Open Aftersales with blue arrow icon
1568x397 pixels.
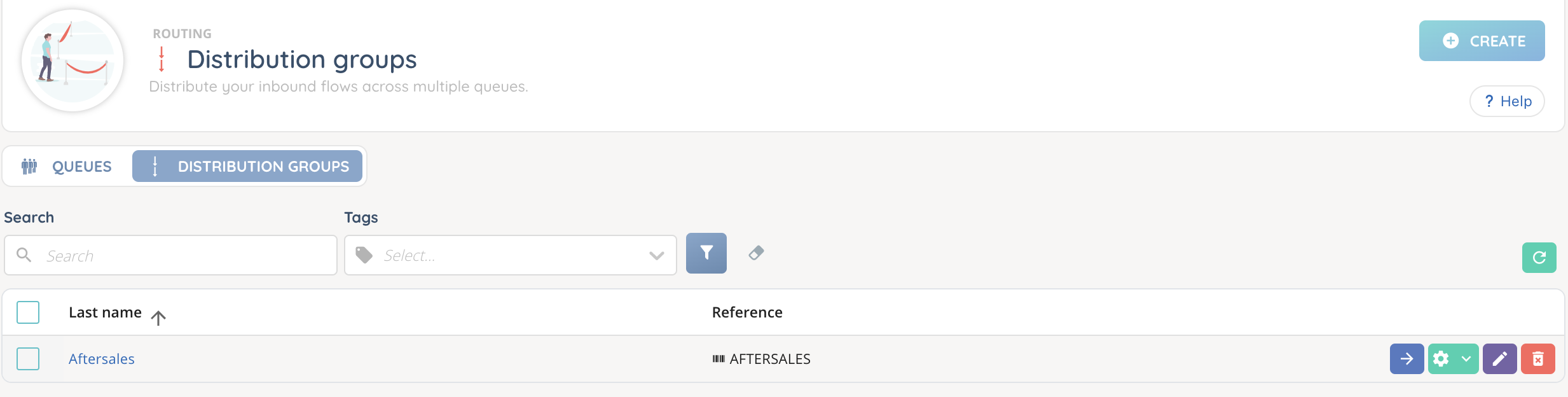click(x=1406, y=359)
